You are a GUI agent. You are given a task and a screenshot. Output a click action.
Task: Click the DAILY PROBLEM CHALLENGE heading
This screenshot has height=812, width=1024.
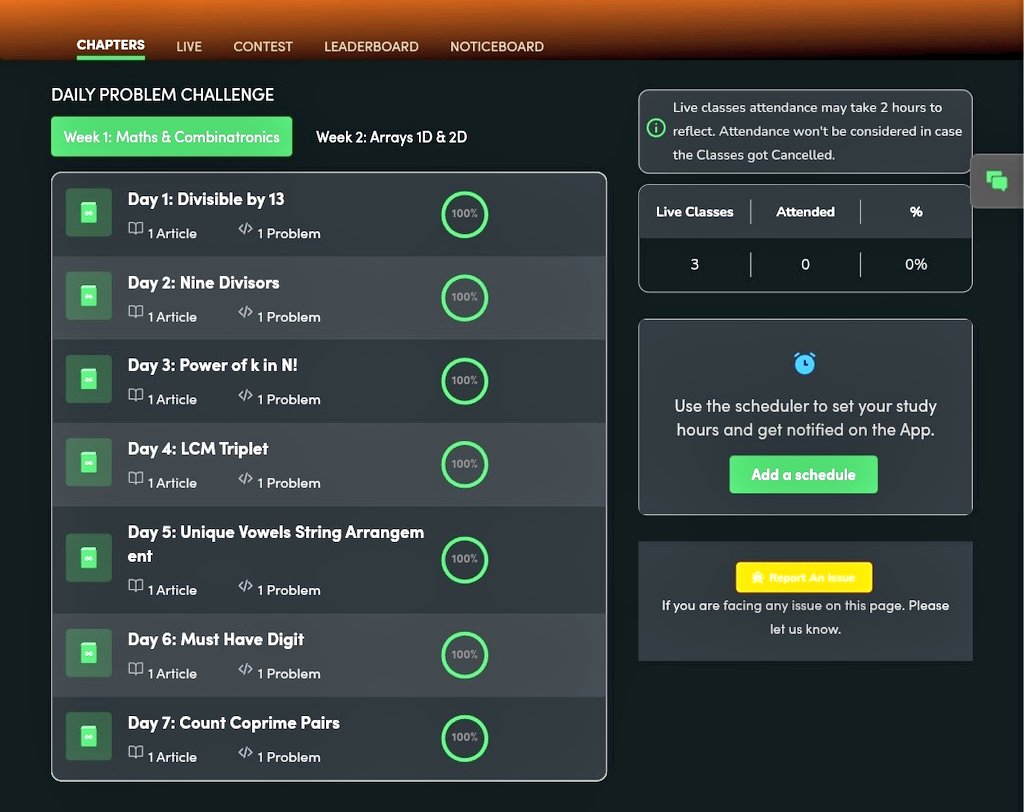click(x=163, y=95)
